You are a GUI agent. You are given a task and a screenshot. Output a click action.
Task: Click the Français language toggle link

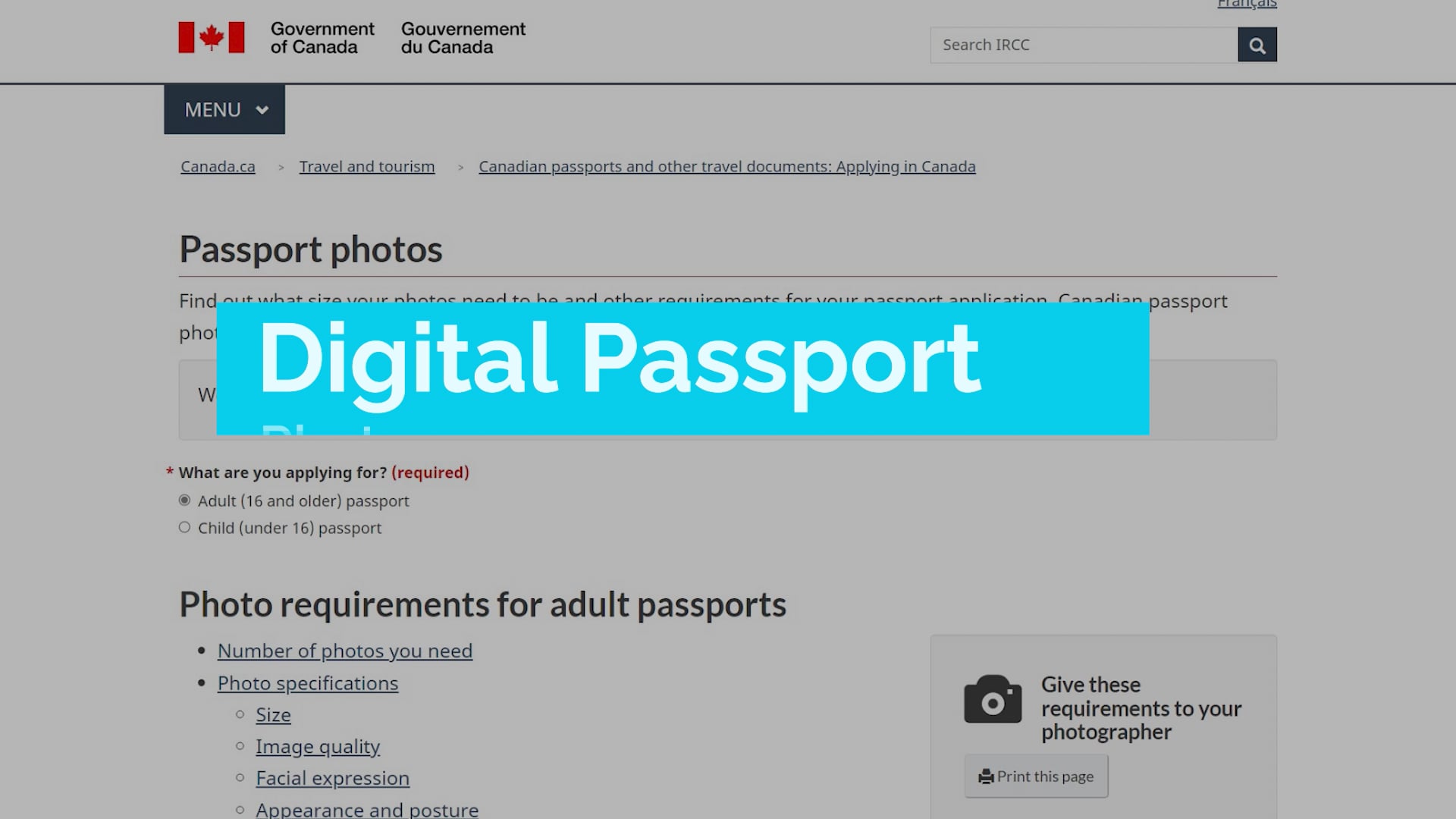[1247, 5]
